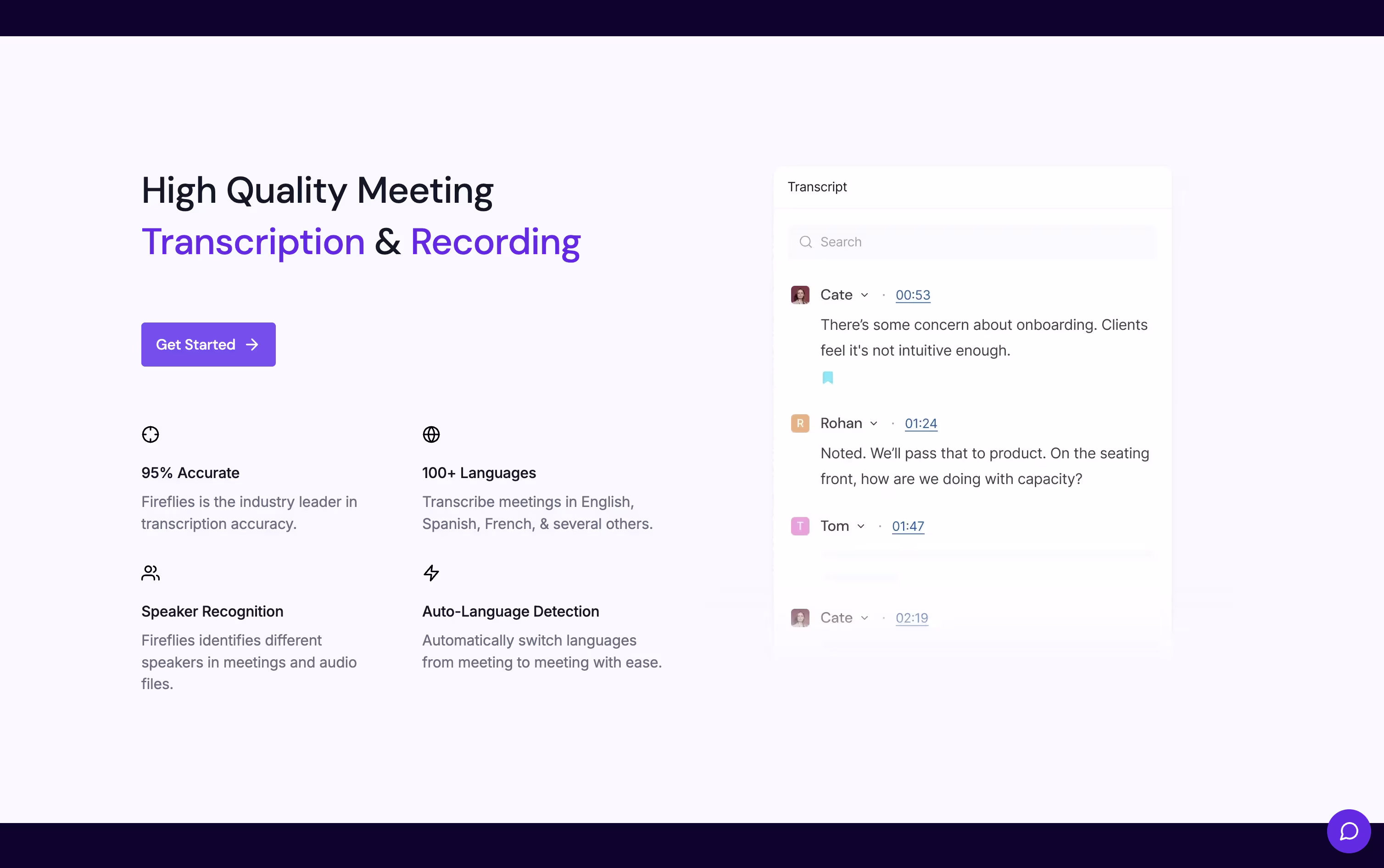The height and width of the screenshot is (868, 1384).
Task: Click Cate's avatar at 02:19
Action: tap(800, 618)
